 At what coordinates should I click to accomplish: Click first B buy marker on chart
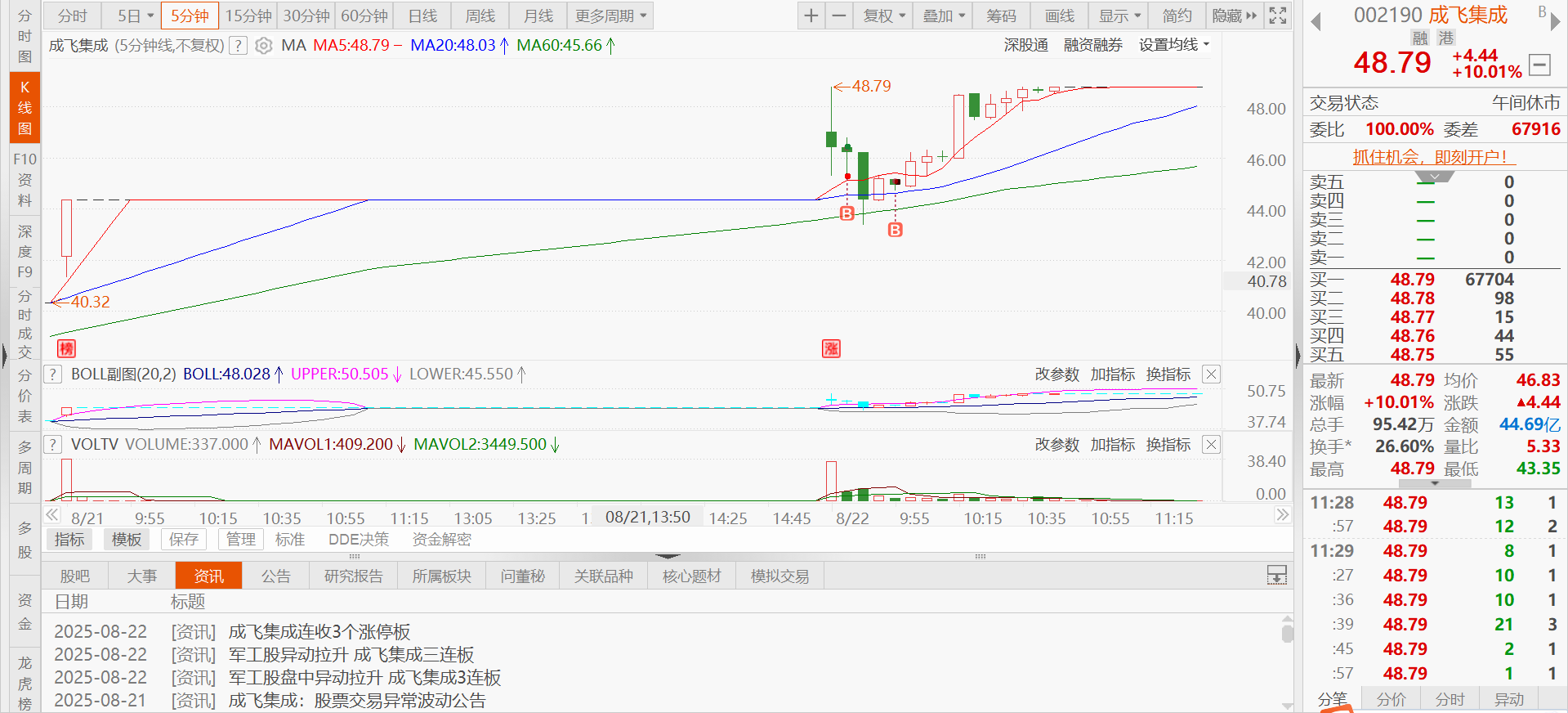click(x=847, y=213)
